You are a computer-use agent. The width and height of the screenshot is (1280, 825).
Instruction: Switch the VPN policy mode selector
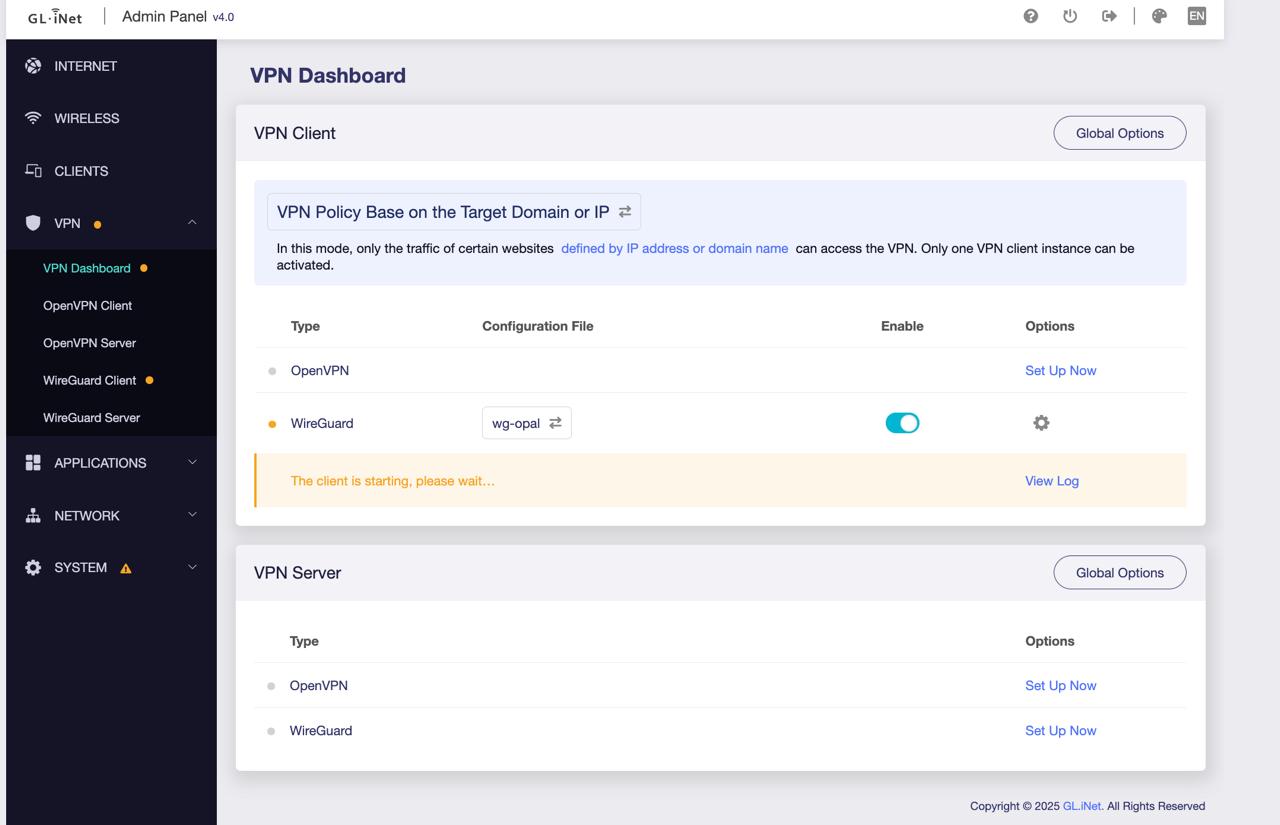[x=453, y=212]
